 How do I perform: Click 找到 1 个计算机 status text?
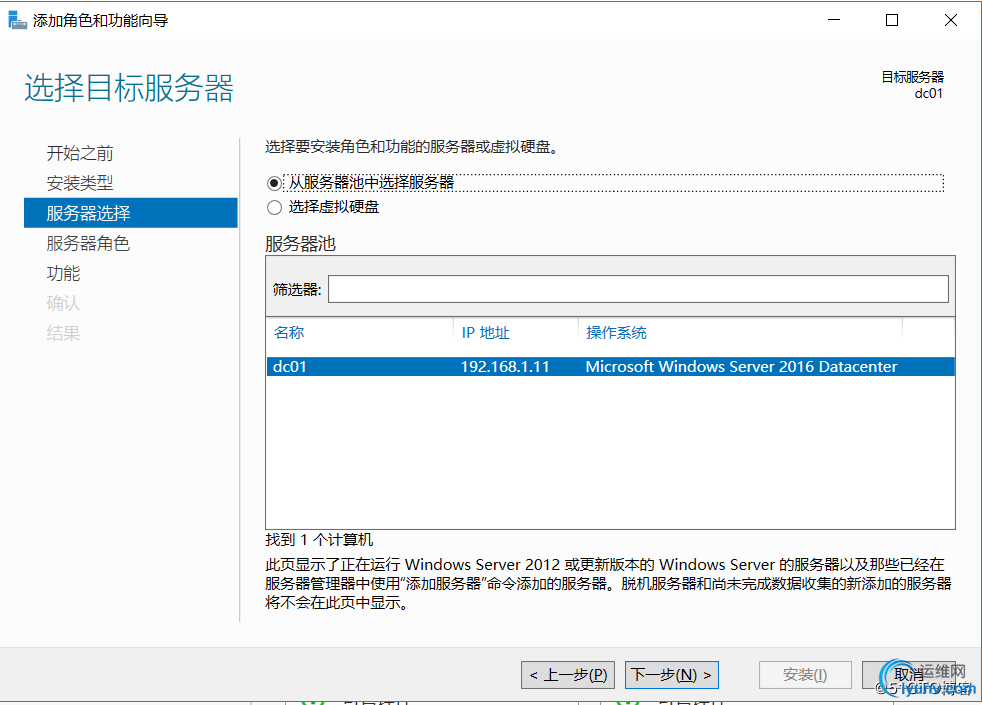(319, 540)
